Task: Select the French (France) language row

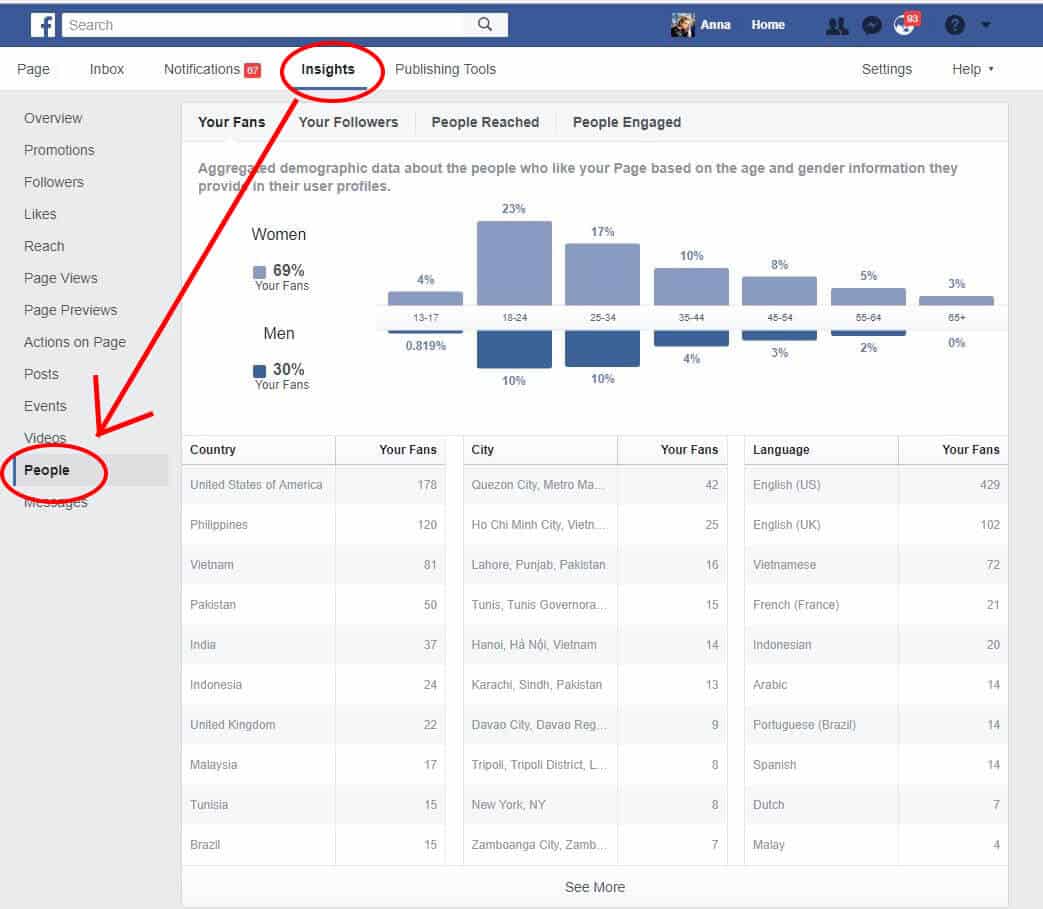Action: (876, 604)
